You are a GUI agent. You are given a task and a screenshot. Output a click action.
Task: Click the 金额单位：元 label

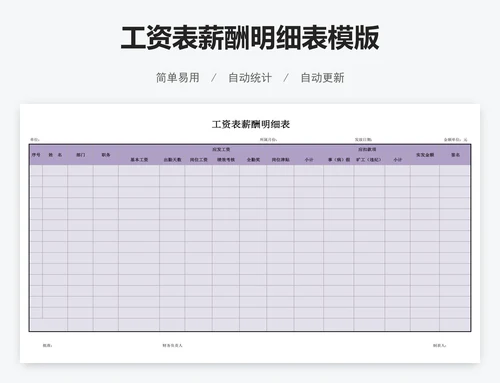point(455,140)
